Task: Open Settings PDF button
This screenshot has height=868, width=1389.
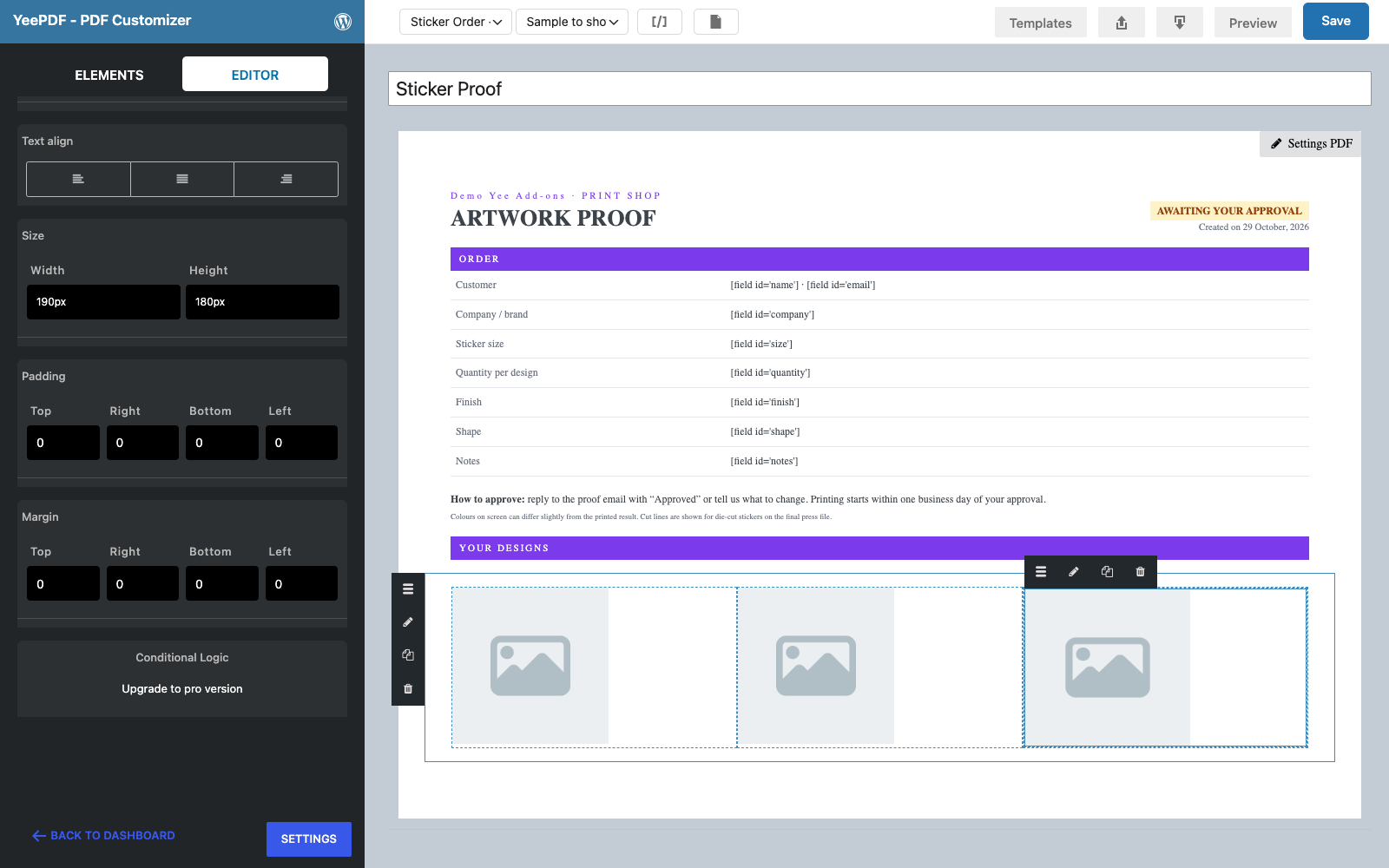Action: 1311,144
